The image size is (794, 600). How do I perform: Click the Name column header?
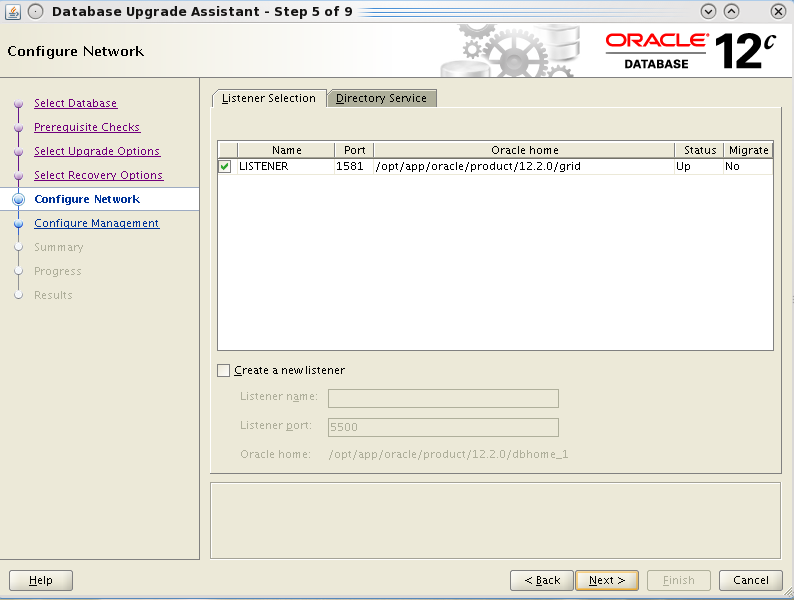[286, 150]
